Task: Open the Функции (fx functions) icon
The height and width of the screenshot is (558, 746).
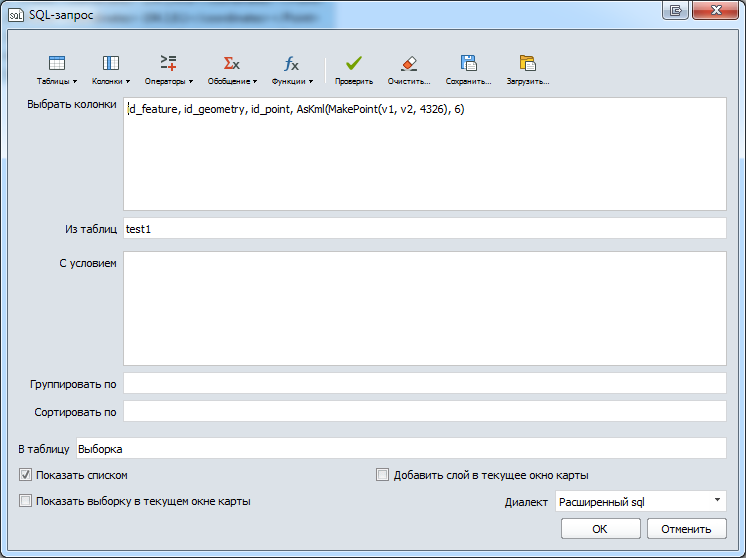Action: [x=291, y=64]
